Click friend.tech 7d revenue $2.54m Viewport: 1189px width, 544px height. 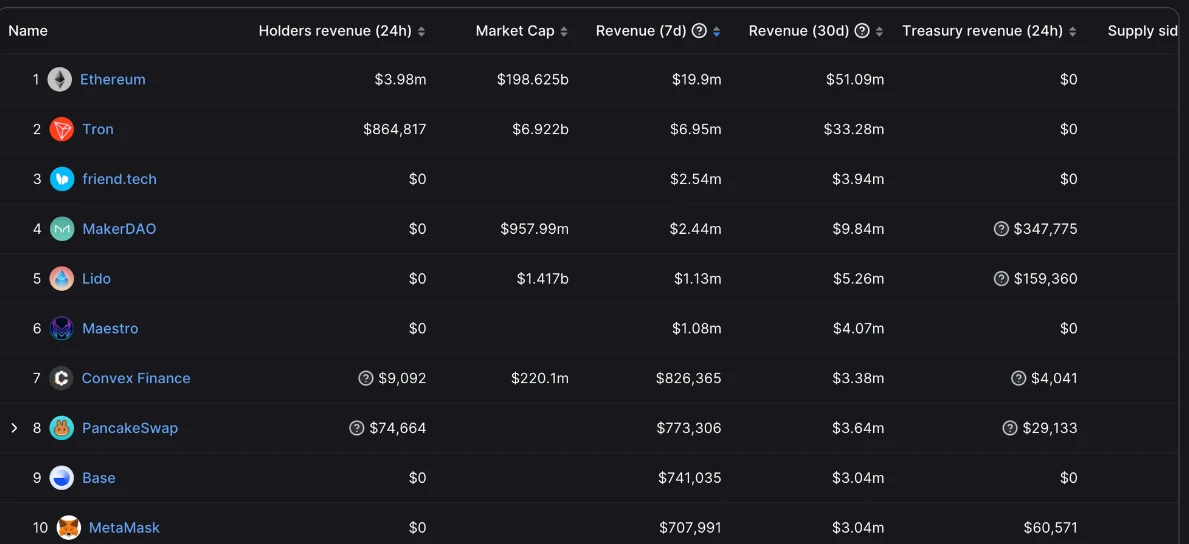[x=696, y=179]
